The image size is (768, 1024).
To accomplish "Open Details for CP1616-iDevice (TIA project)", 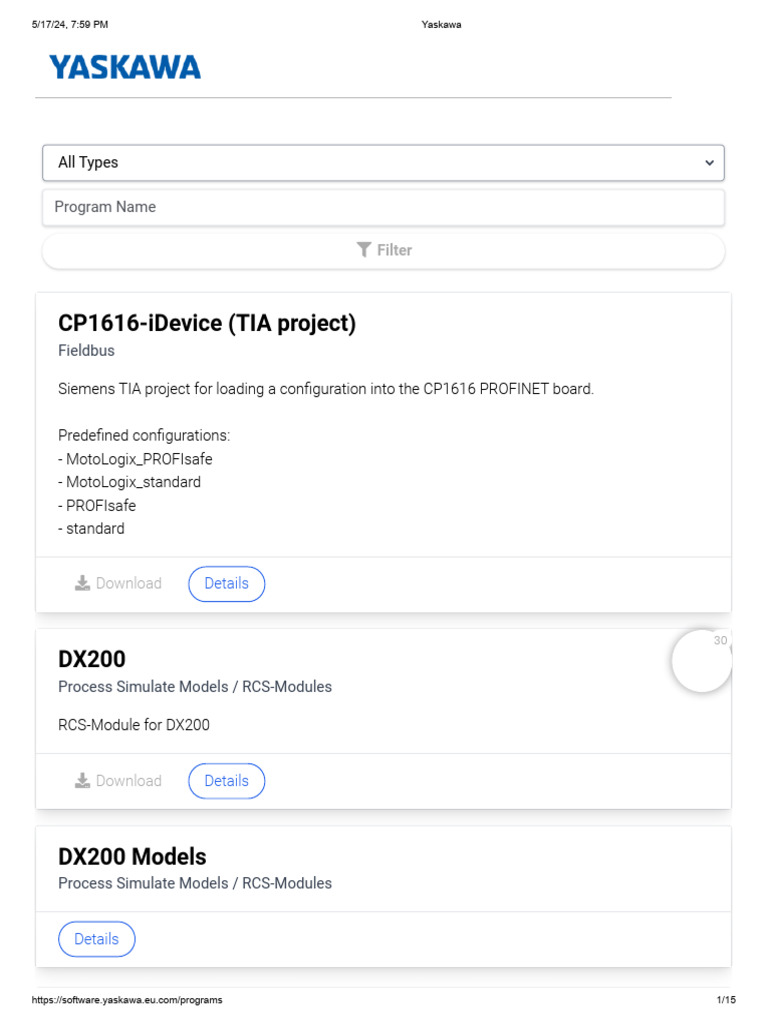I will point(226,584).
